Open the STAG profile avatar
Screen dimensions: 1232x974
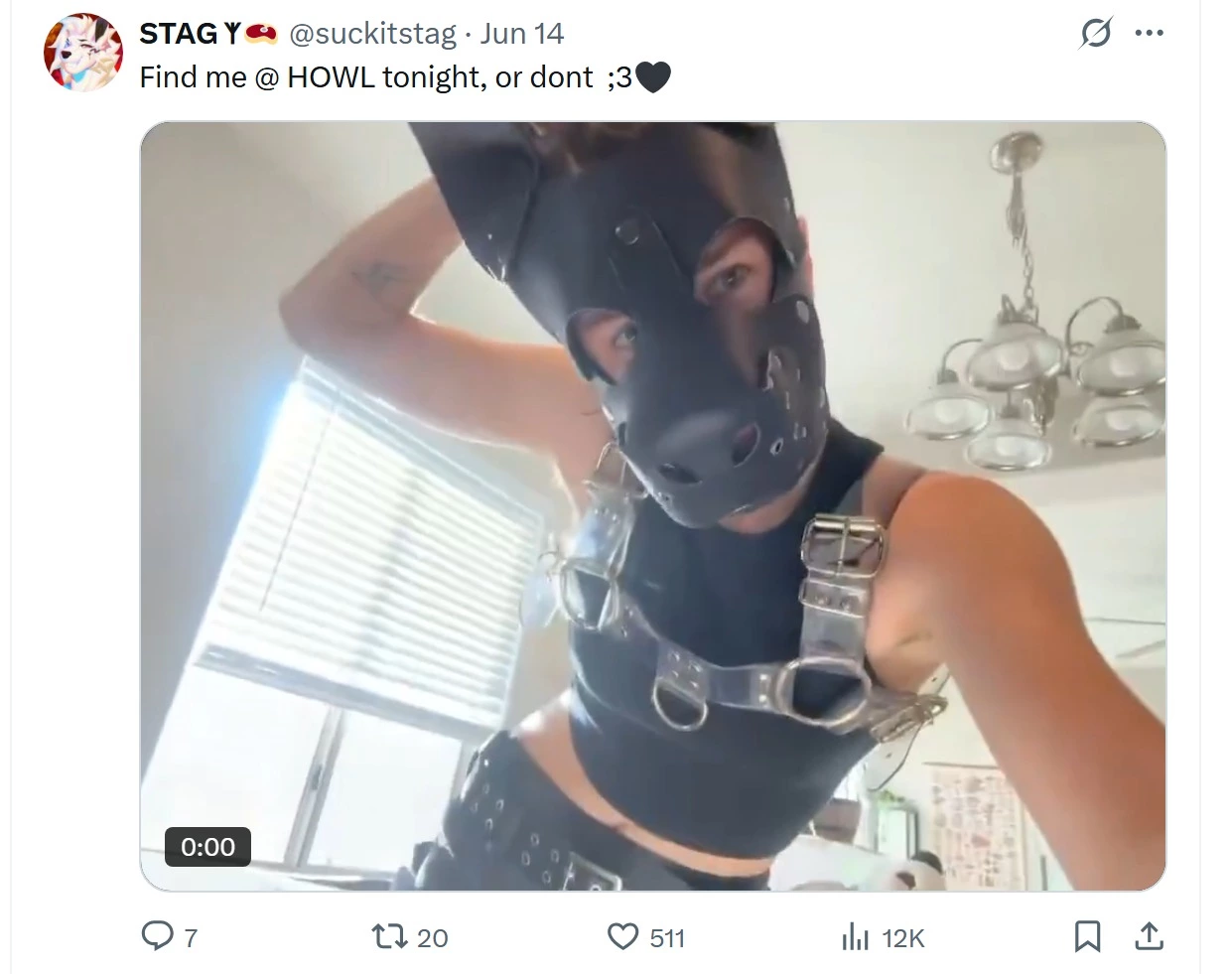(x=83, y=53)
